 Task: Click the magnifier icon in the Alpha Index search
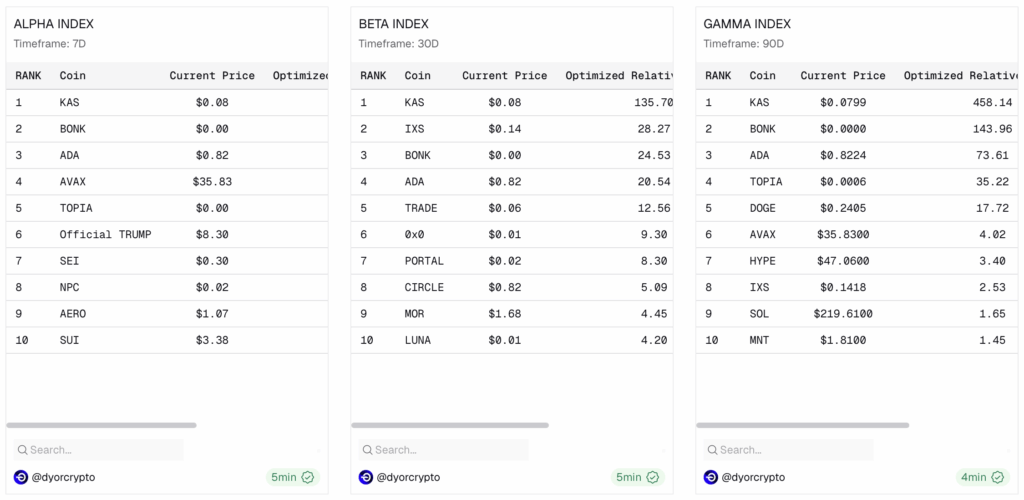pos(22,450)
